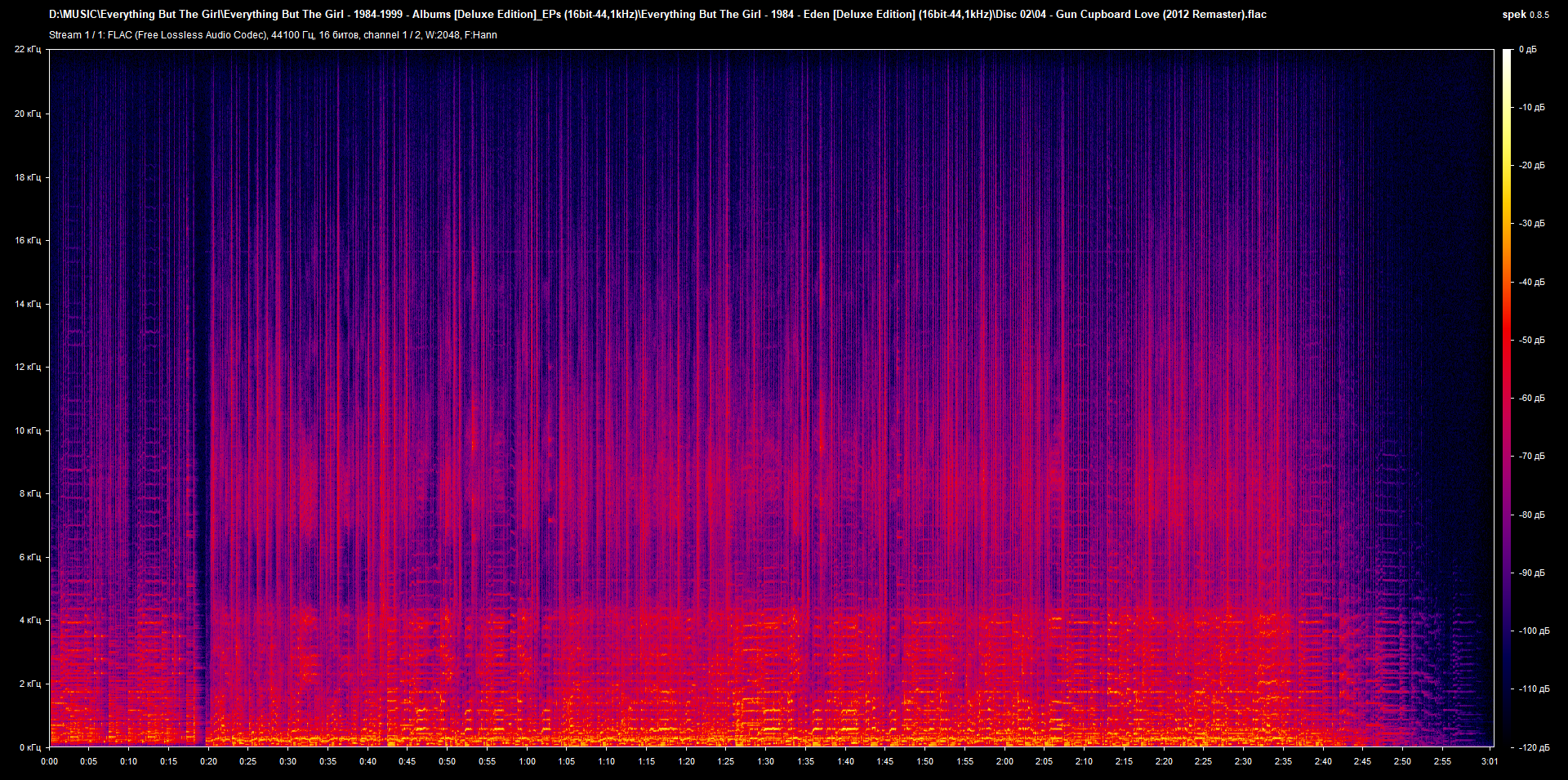The width and height of the screenshot is (1568, 780).
Task: Click the 2:50 time axis label
Action: pyautogui.click(x=1403, y=762)
